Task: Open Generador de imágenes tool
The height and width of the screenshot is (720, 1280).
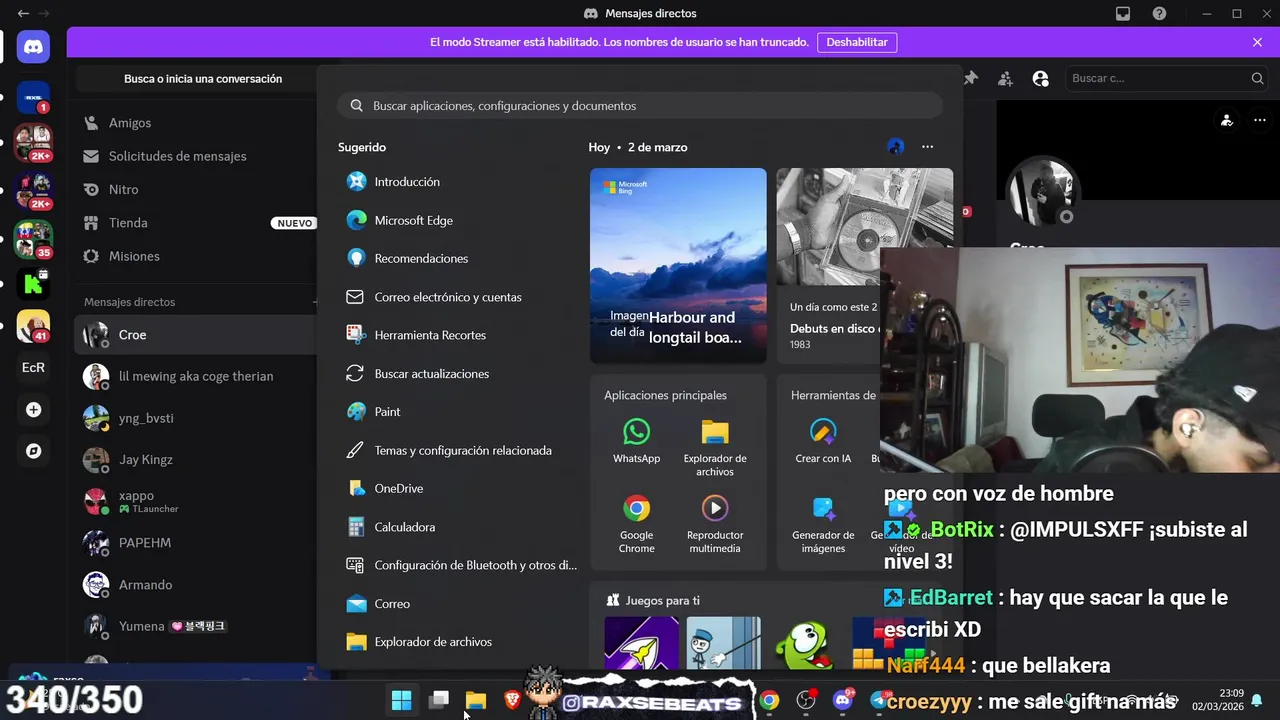Action: pos(823,524)
